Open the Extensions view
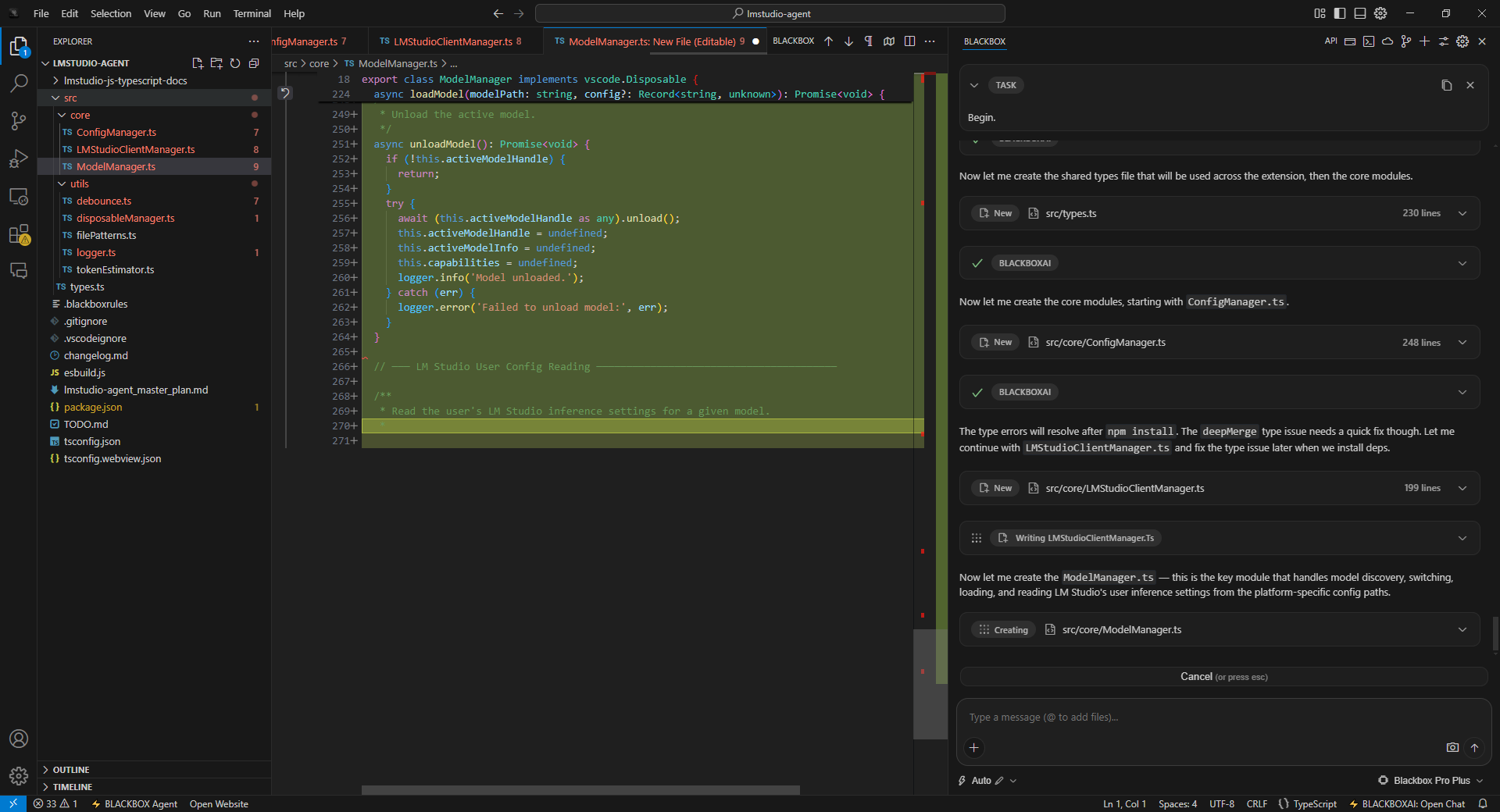1500x812 pixels. (x=19, y=234)
